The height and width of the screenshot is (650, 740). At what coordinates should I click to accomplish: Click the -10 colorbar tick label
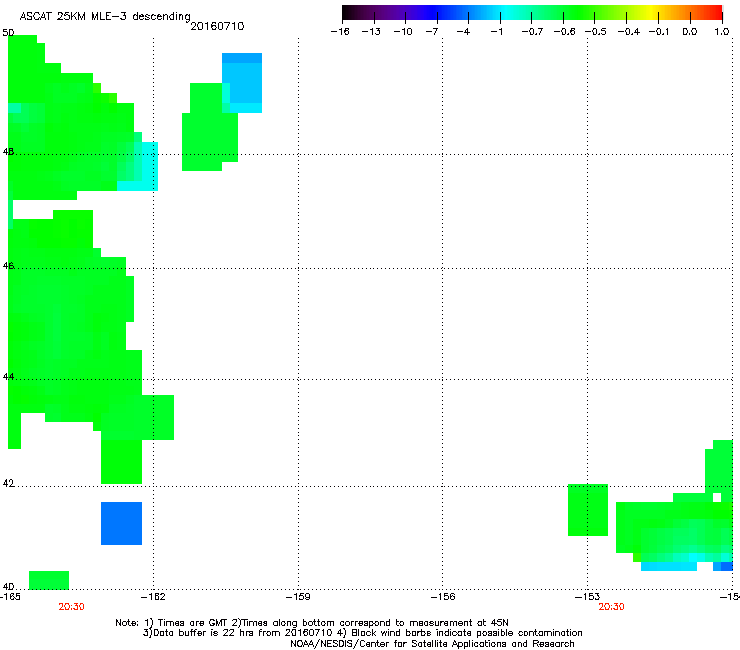[403, 32]
